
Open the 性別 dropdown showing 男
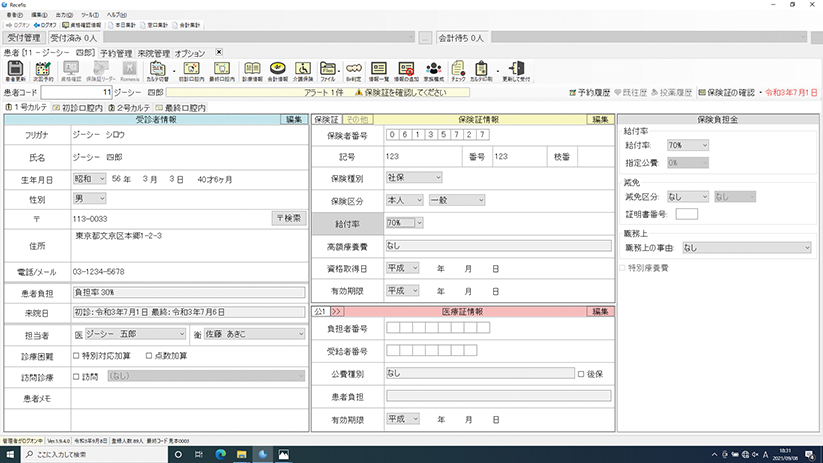point(89,198)
